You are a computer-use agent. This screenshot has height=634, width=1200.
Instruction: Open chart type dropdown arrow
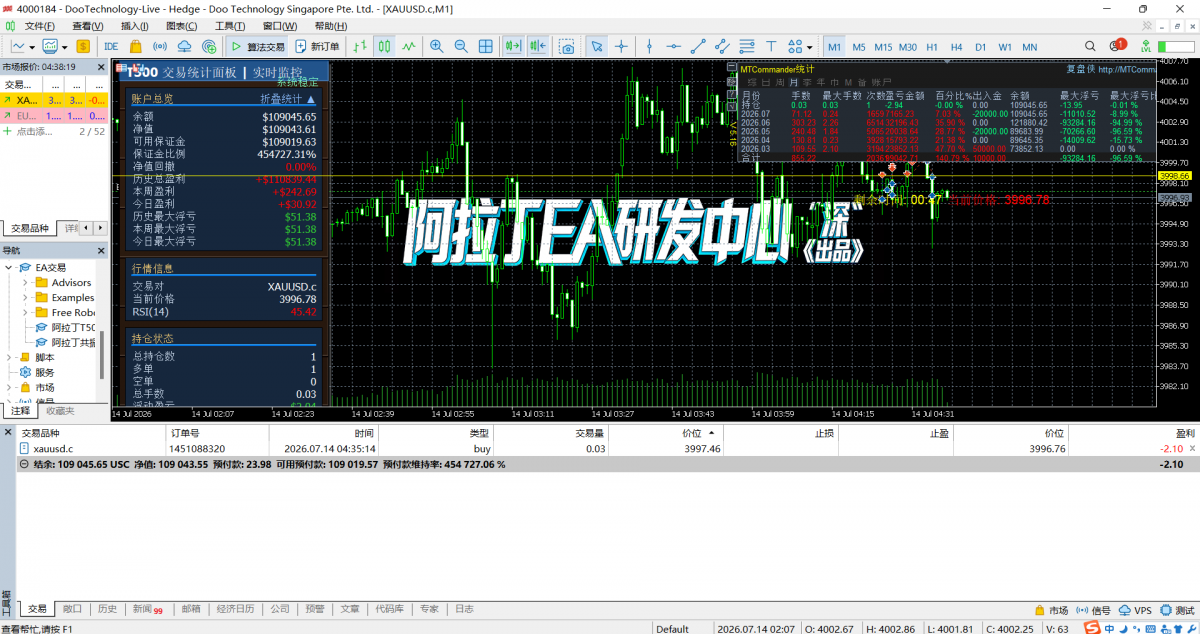point(33,46)
